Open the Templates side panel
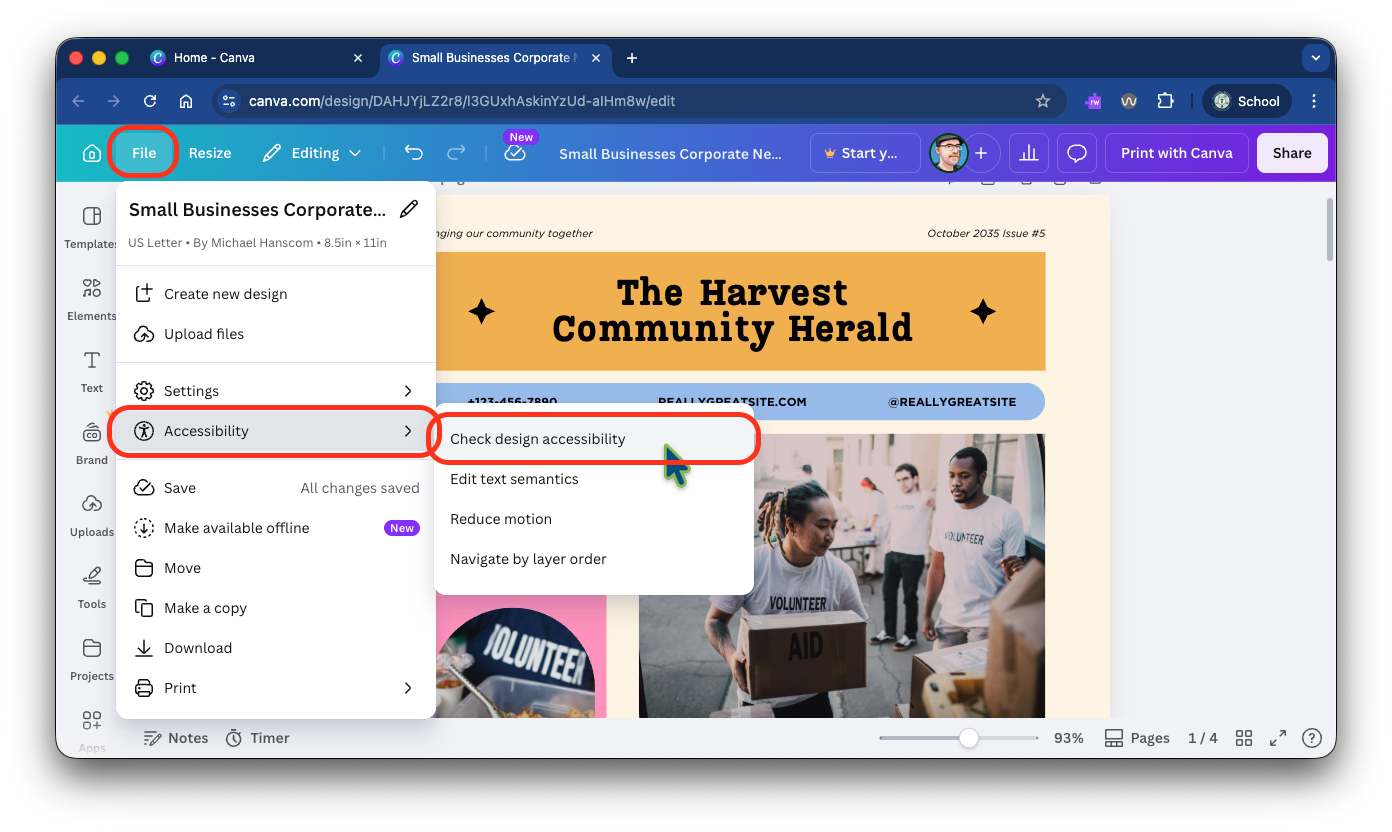The image size is (1392, 832). coord(92,227)
